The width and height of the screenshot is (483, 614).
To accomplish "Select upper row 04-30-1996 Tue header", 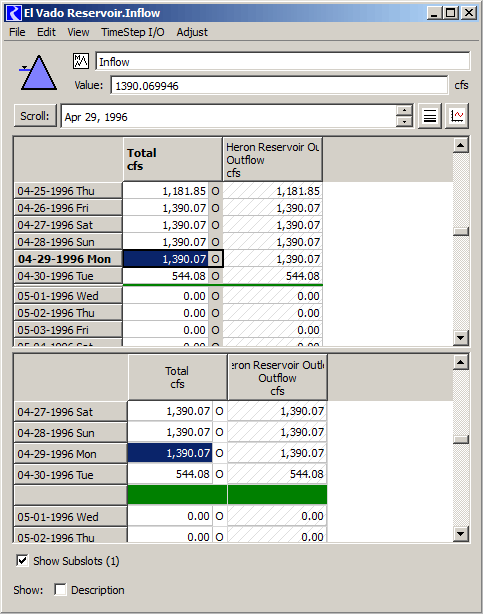I will pyautogui.click(x=68, y=276).
